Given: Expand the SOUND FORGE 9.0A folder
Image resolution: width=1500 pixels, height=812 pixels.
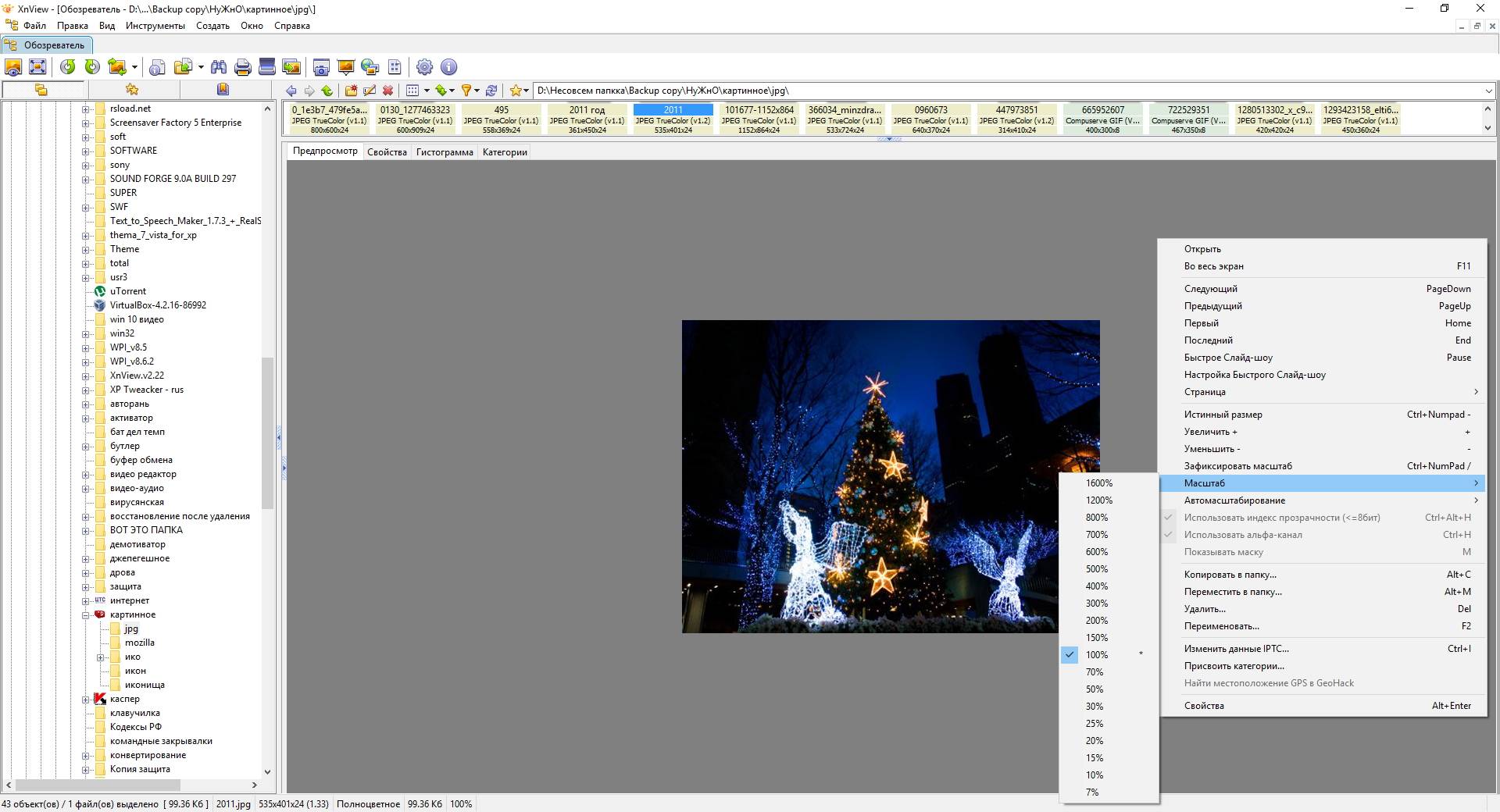Looking at the screenshot, I should coord(86,179).
